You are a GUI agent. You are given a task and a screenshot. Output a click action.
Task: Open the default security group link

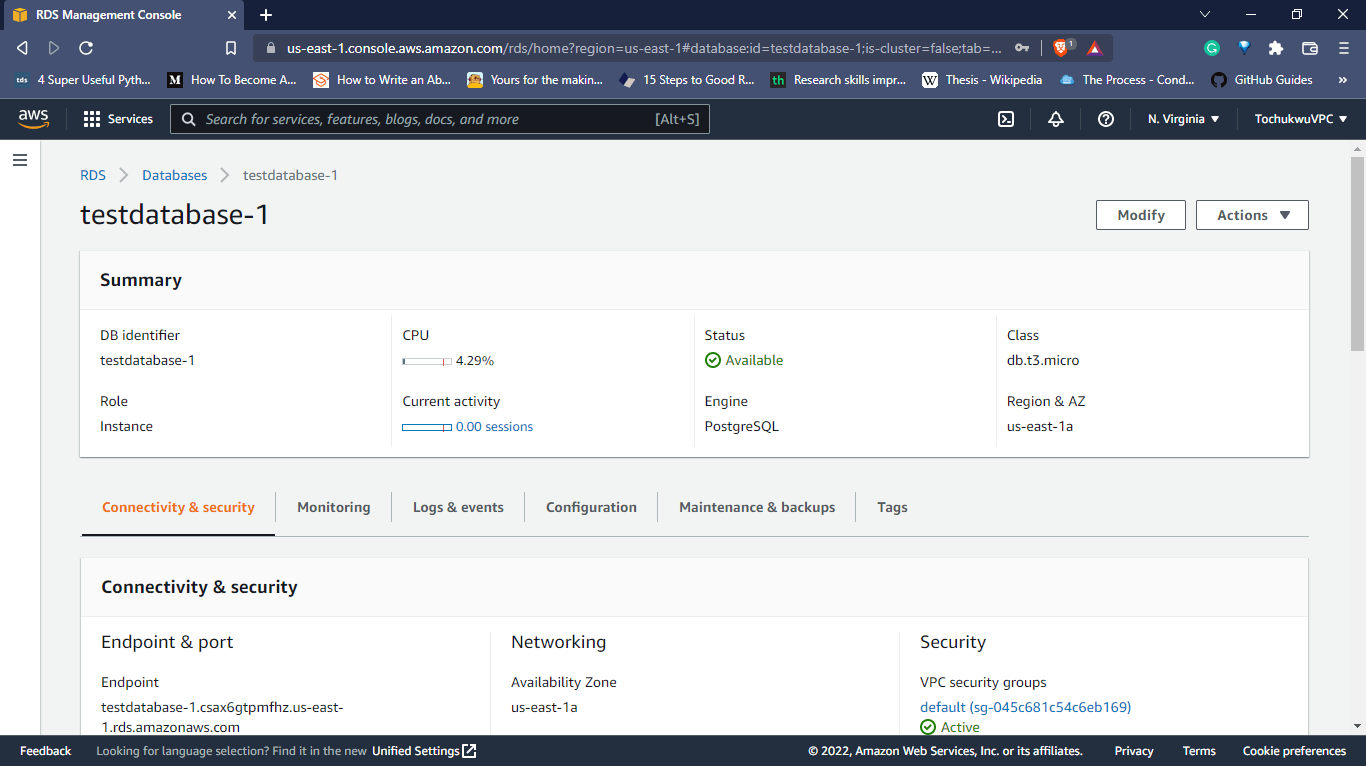click(x=1025, y=707)
